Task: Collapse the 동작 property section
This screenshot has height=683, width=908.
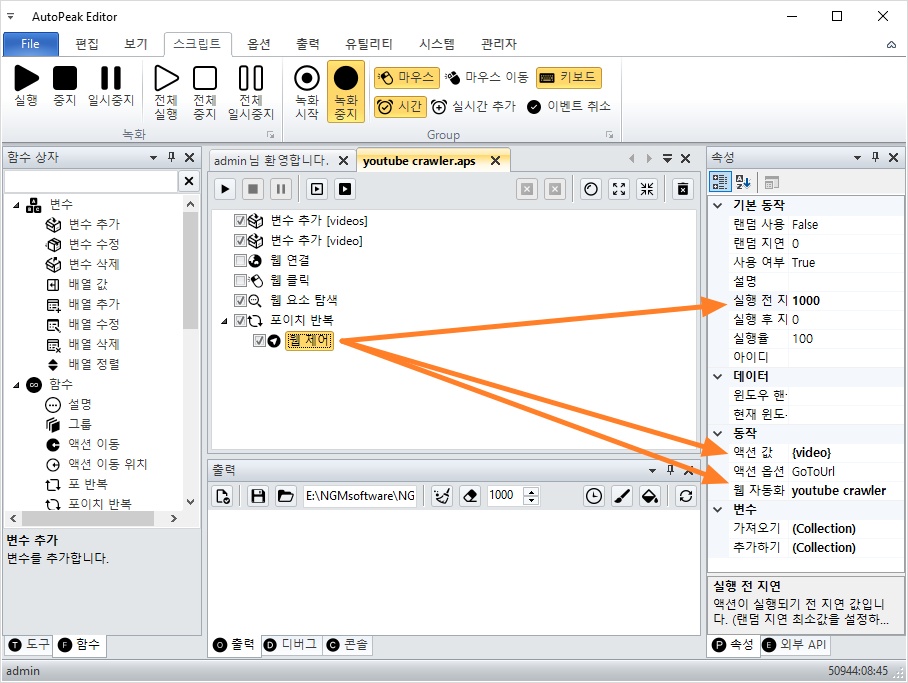Action: [x=718, y=433]
